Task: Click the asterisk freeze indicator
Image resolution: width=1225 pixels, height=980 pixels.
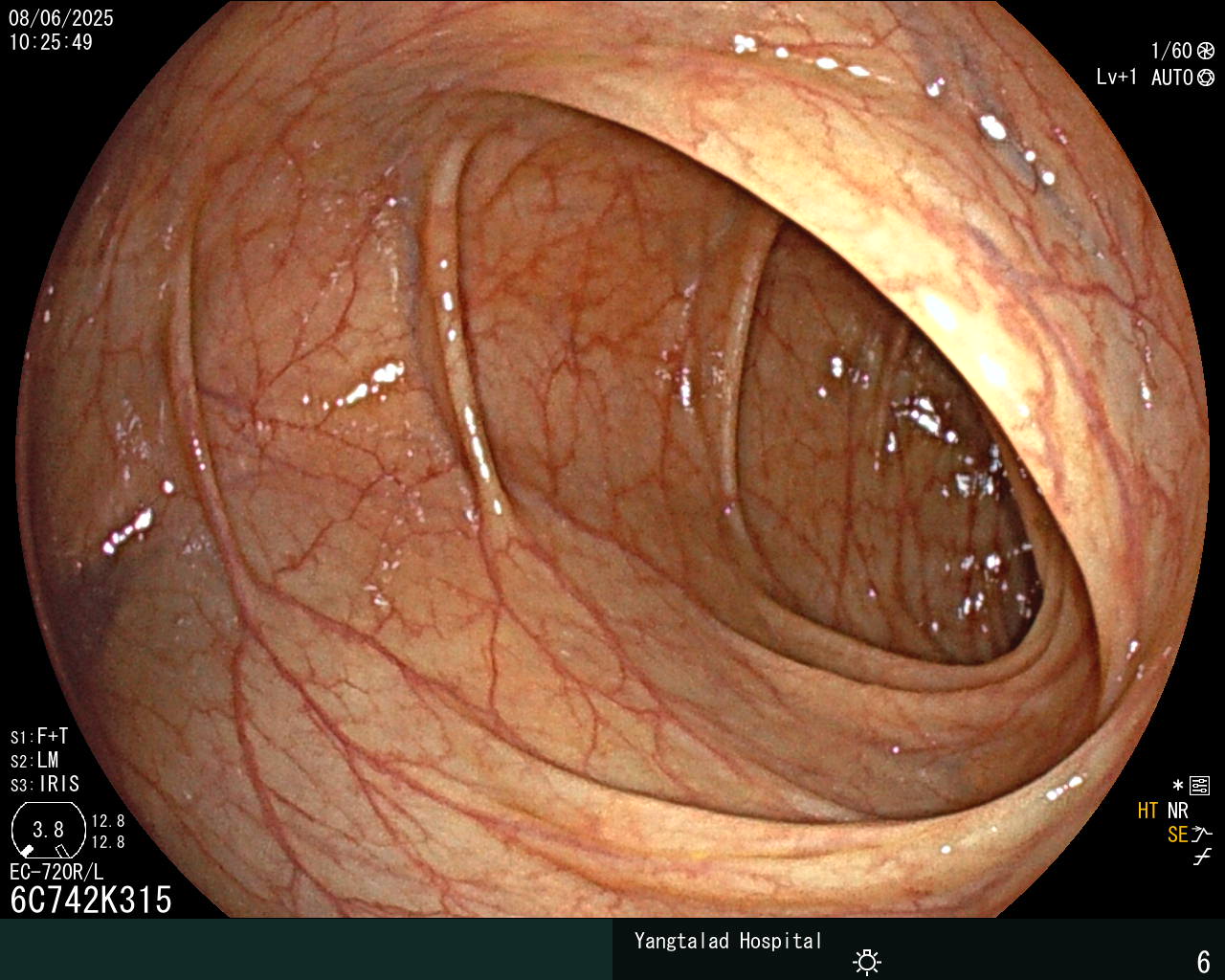Action: [1178, 786]
